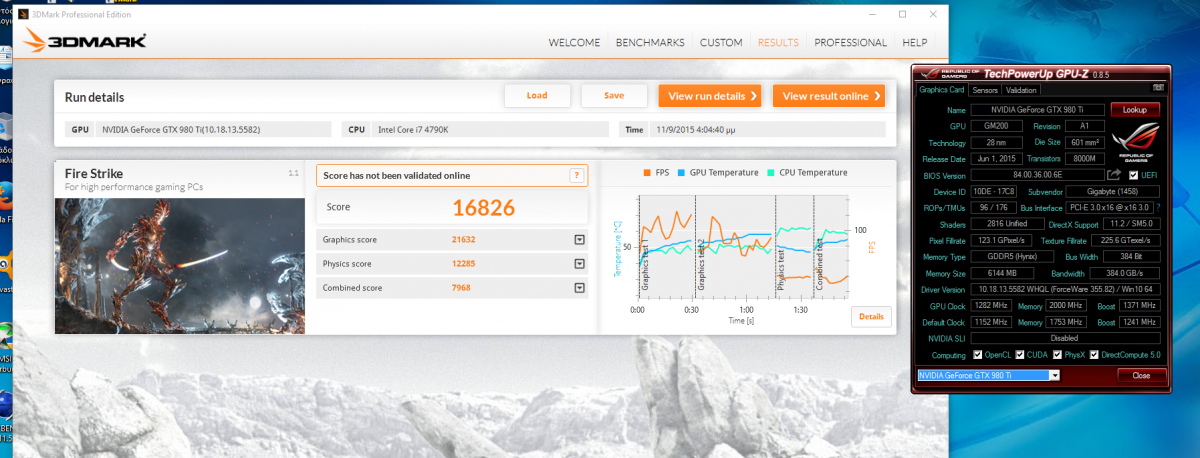Click the Memory Size value 6144 MB
The width and height of the screenshot is (1200, 458).
click(x=1000, y=272)
